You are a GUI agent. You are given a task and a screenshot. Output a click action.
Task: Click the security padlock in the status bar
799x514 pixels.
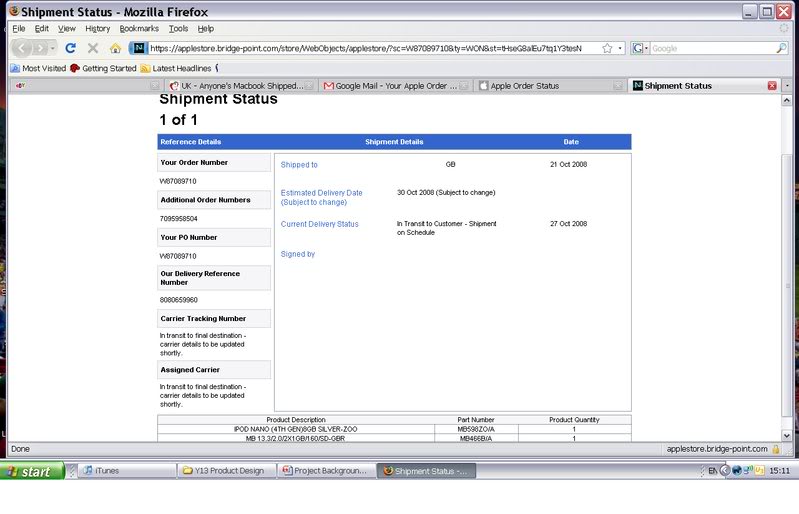tap(776, 449)
